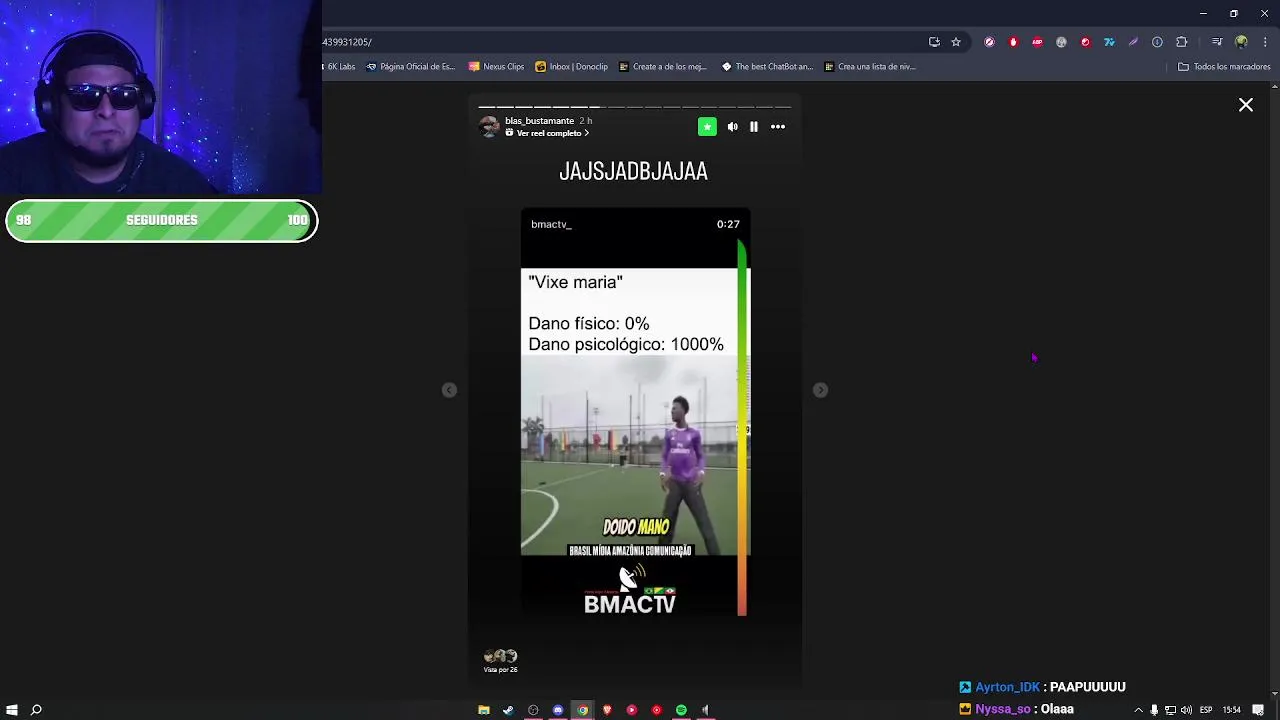
Task: Bookmark this page with the star icon
Action: [x=956, y=42]
